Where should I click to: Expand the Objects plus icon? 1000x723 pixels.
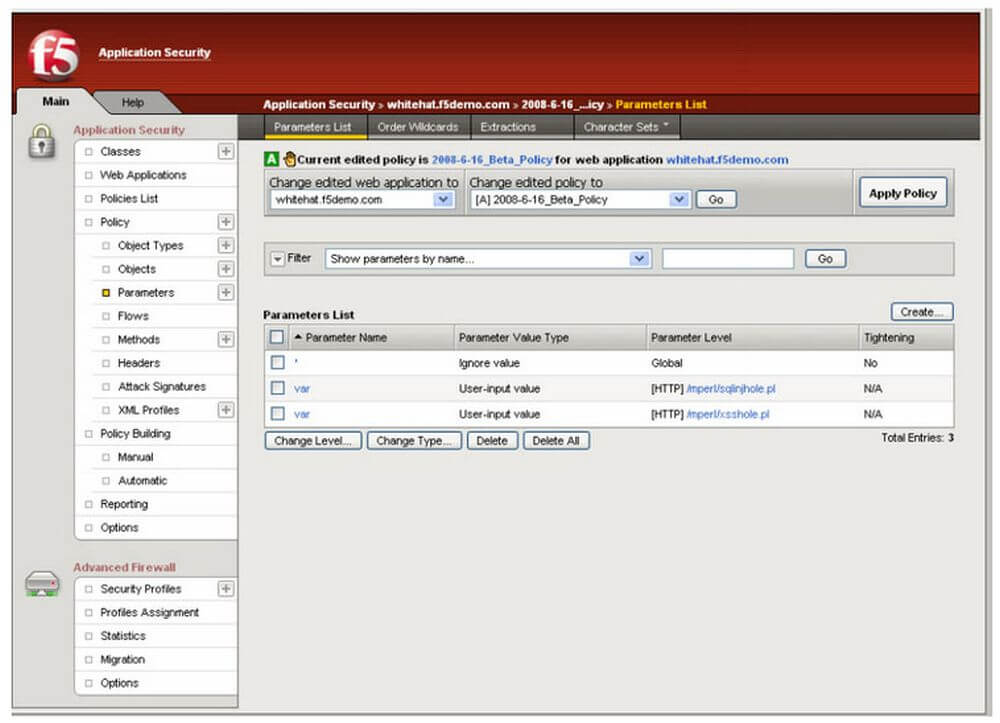coord(226,269)
